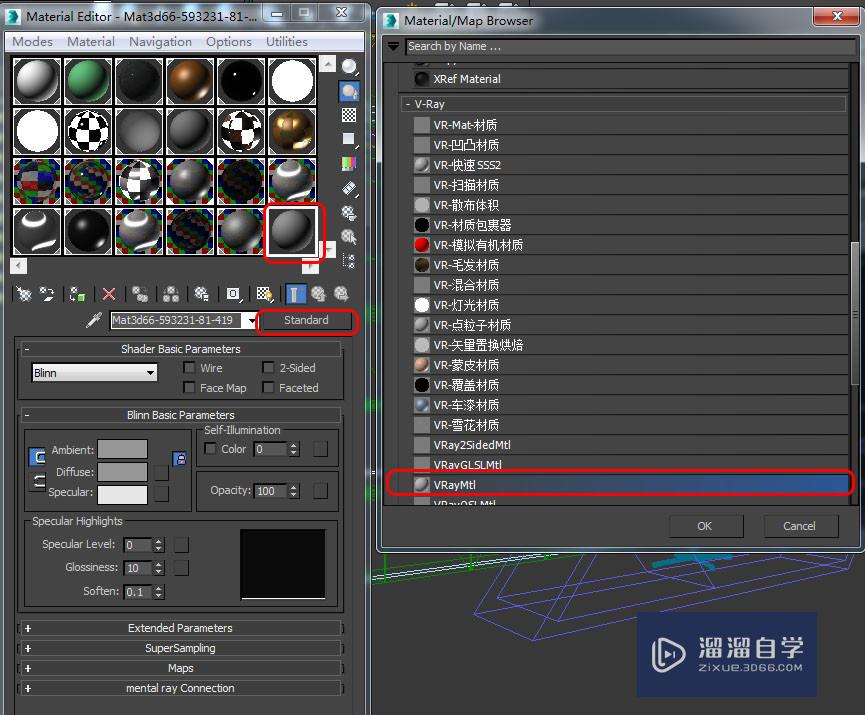This screenshot has width=865, height=715.
Task: Expand the Extended Parameters rollout
Action: pyautogui.click(x=180, y=628)
